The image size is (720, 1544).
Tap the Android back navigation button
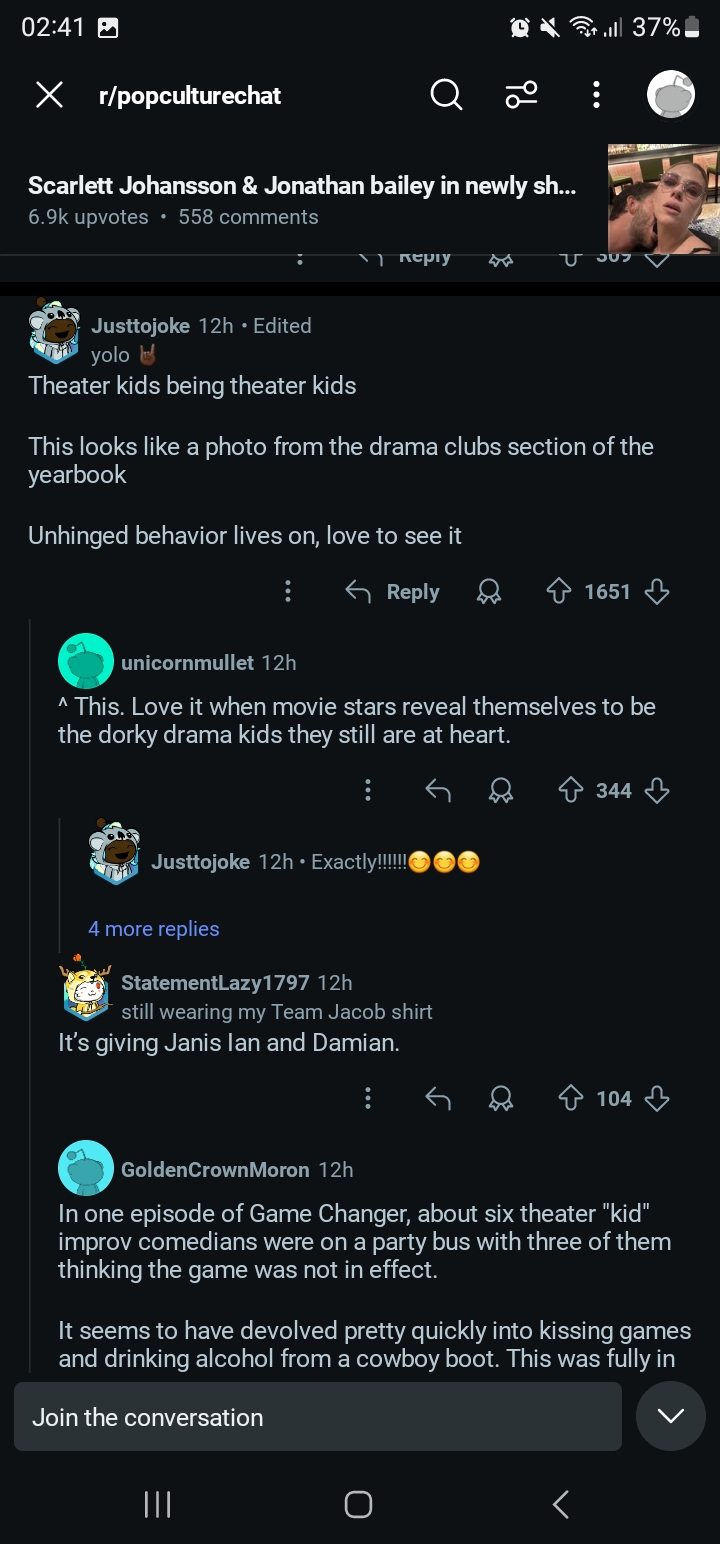tap(561, 1504)
